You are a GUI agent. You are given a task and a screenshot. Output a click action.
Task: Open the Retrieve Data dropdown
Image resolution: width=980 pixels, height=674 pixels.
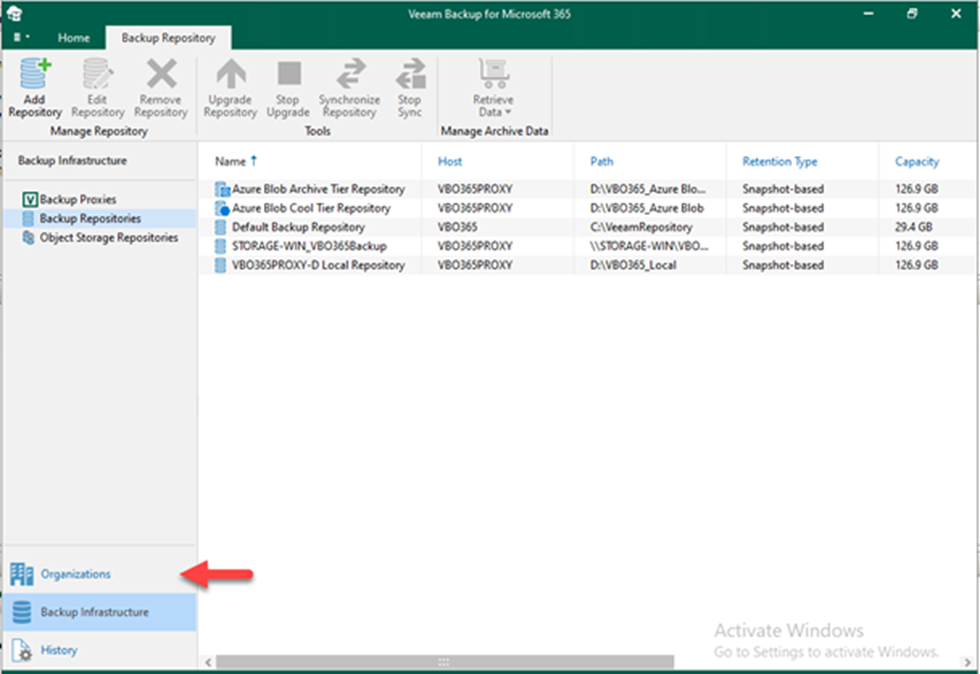coord(493,88)
